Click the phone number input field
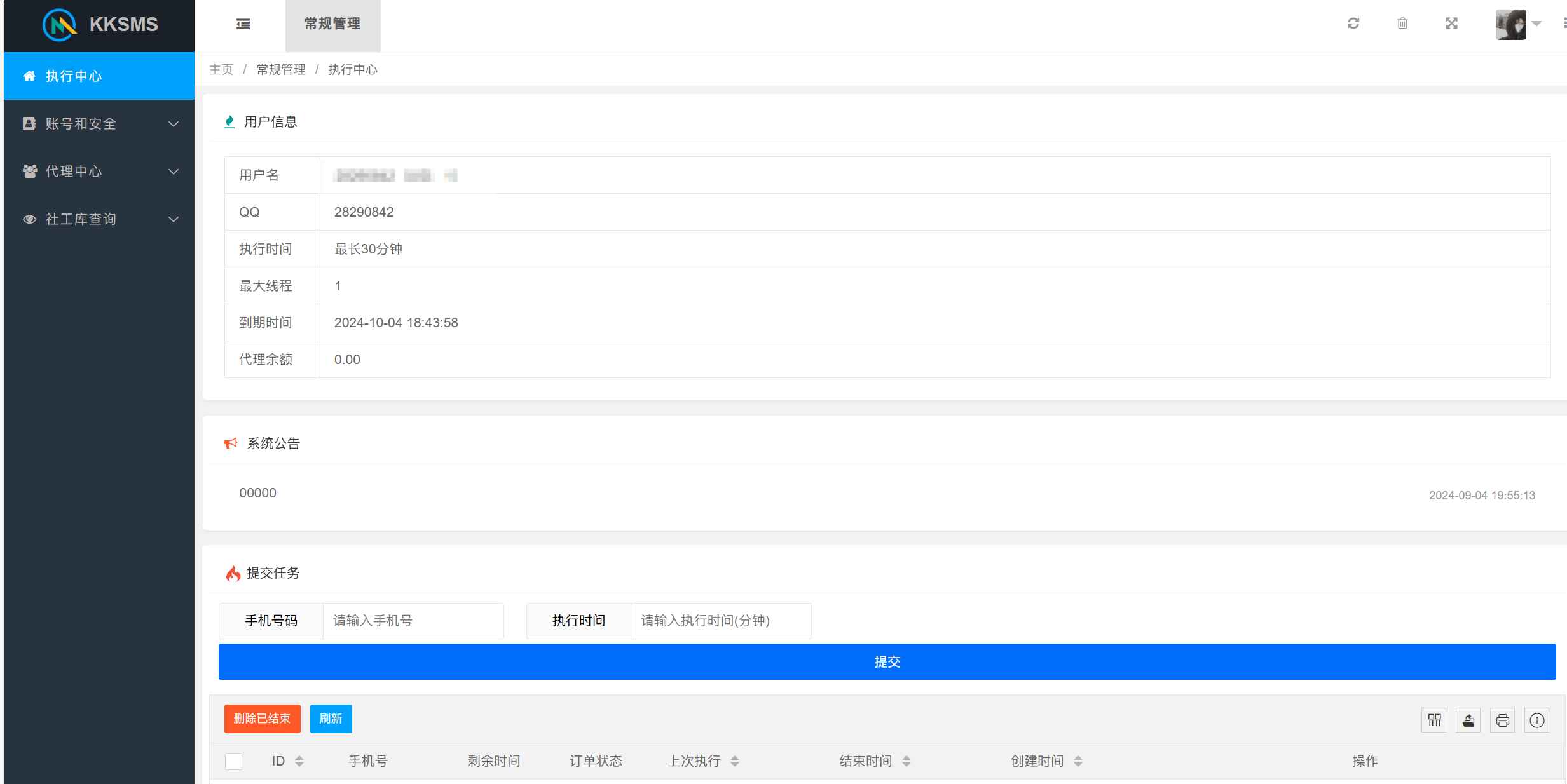The image size is (1567, 784). [413, 621]
